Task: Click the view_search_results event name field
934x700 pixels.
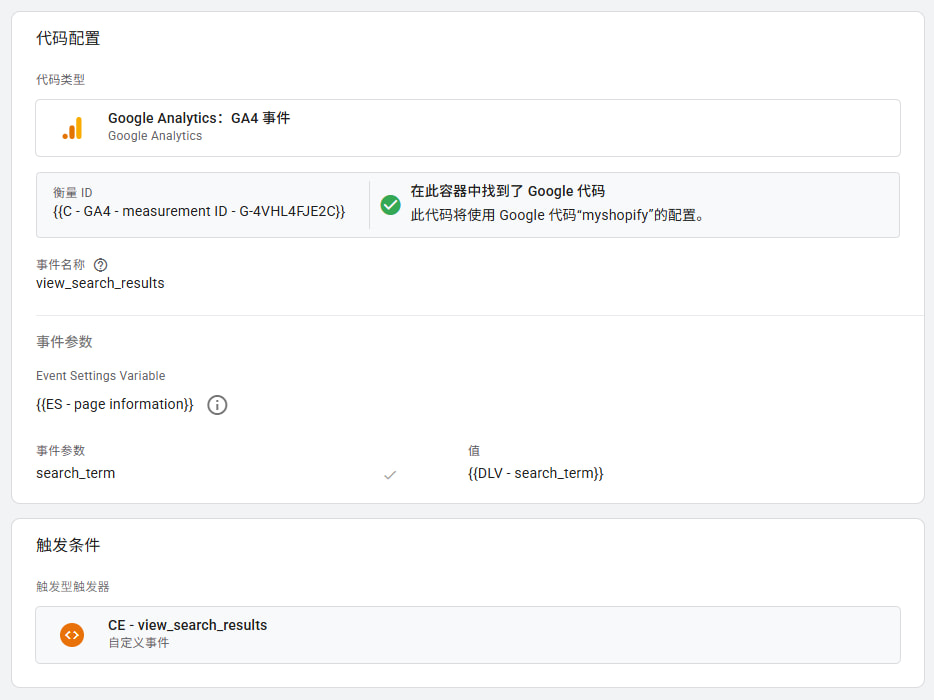Action: tap(100, 283)
